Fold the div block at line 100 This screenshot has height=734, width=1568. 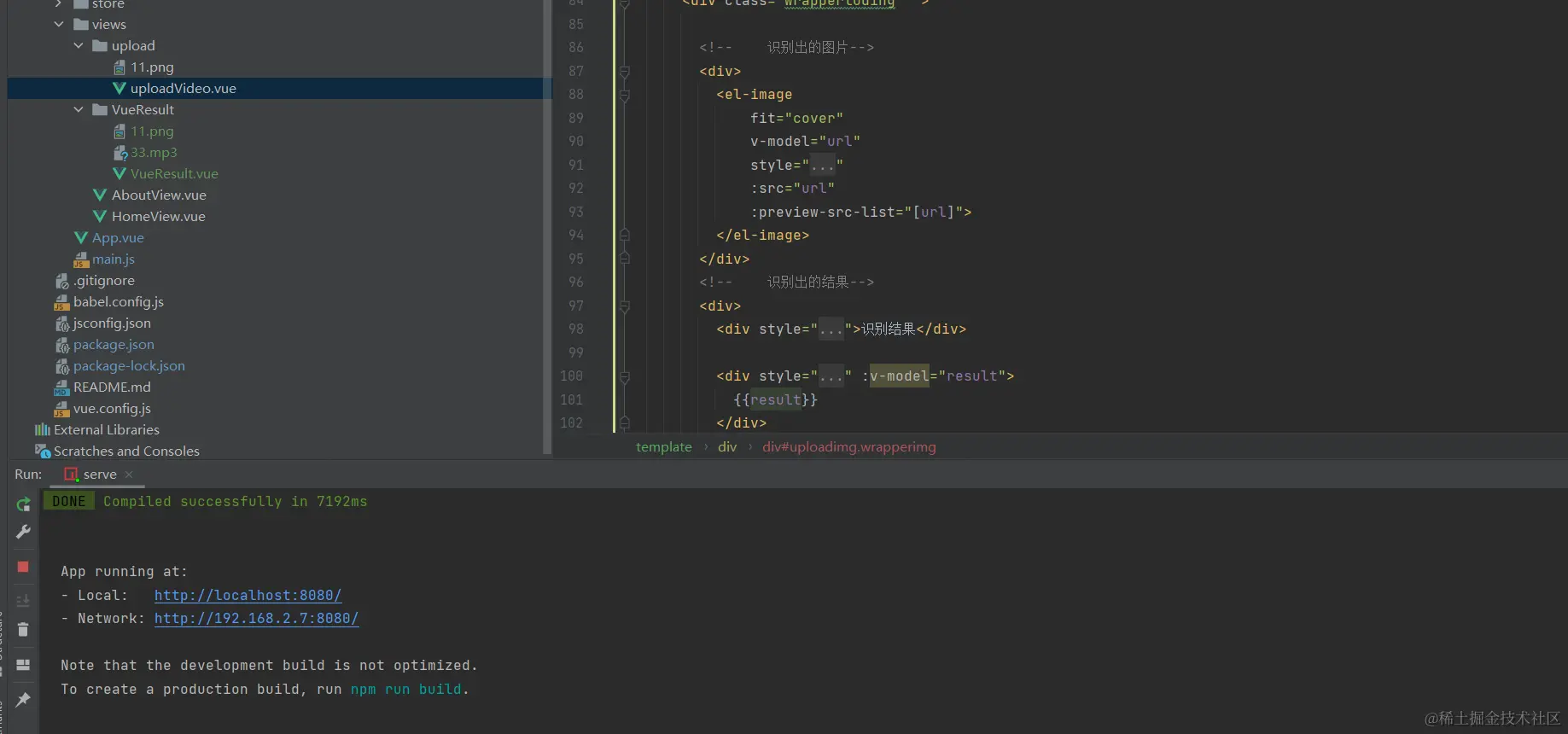(x=625, y=376)
